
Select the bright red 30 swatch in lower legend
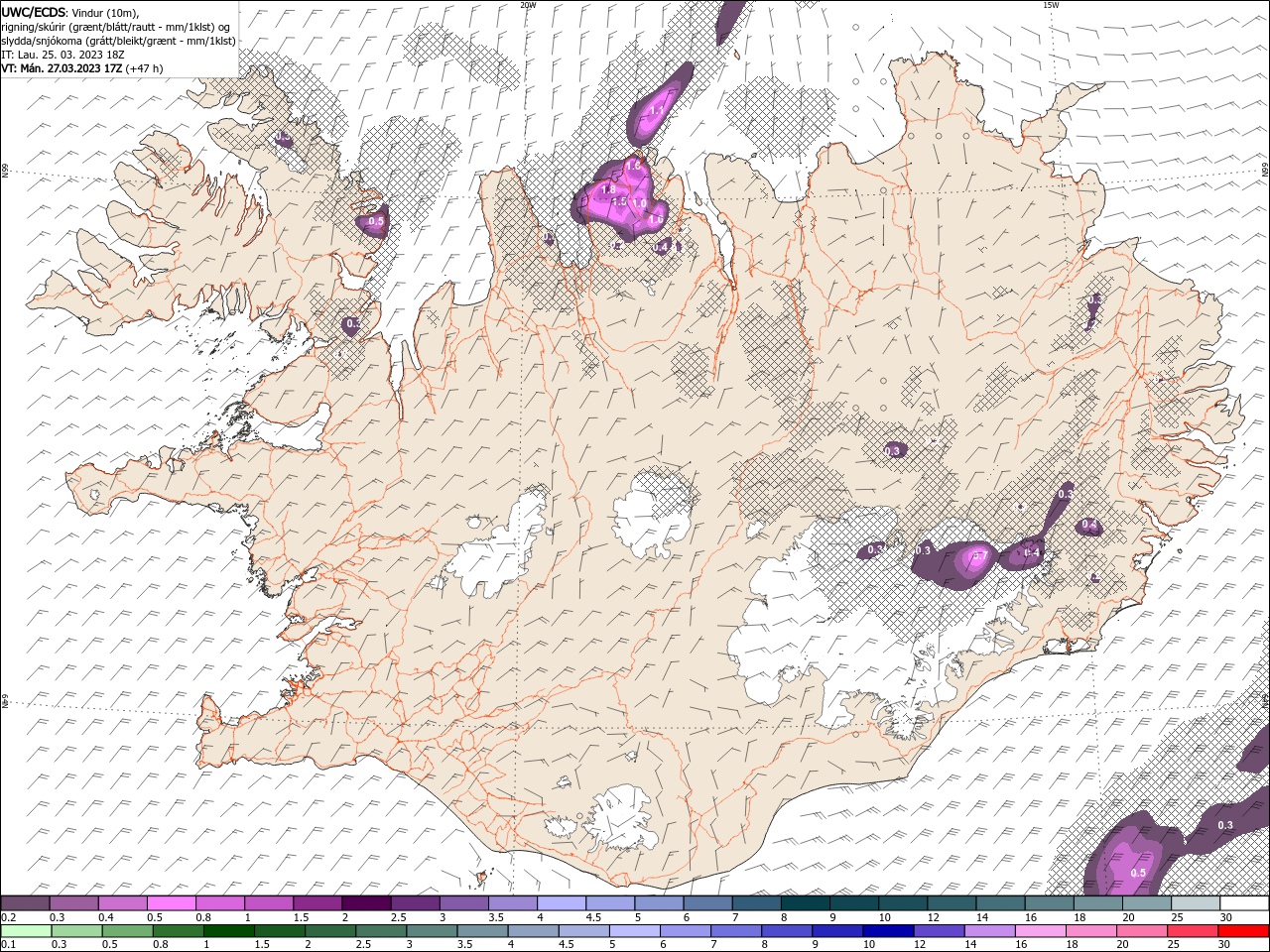click(1243, 931)
